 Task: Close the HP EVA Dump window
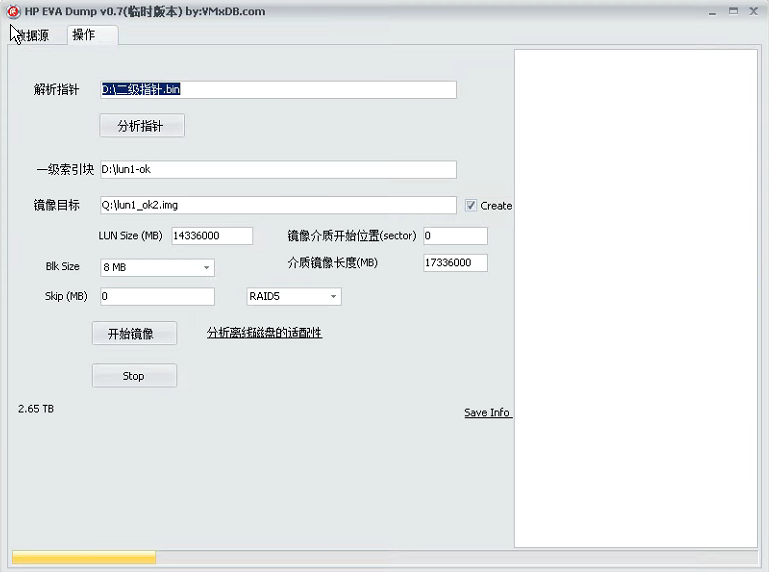point(754,11)
